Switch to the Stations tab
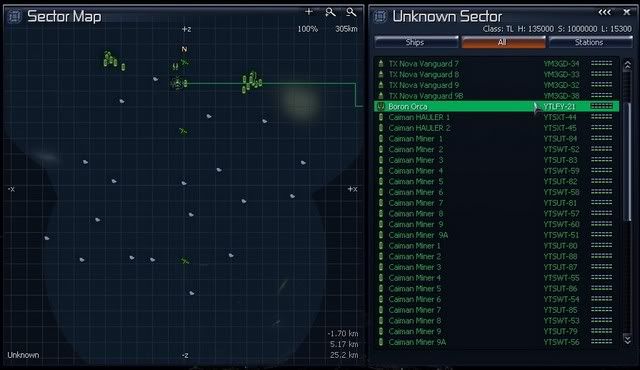Image resolution: width=640 pixels, height=370 pixels. (x=589, y=42)
